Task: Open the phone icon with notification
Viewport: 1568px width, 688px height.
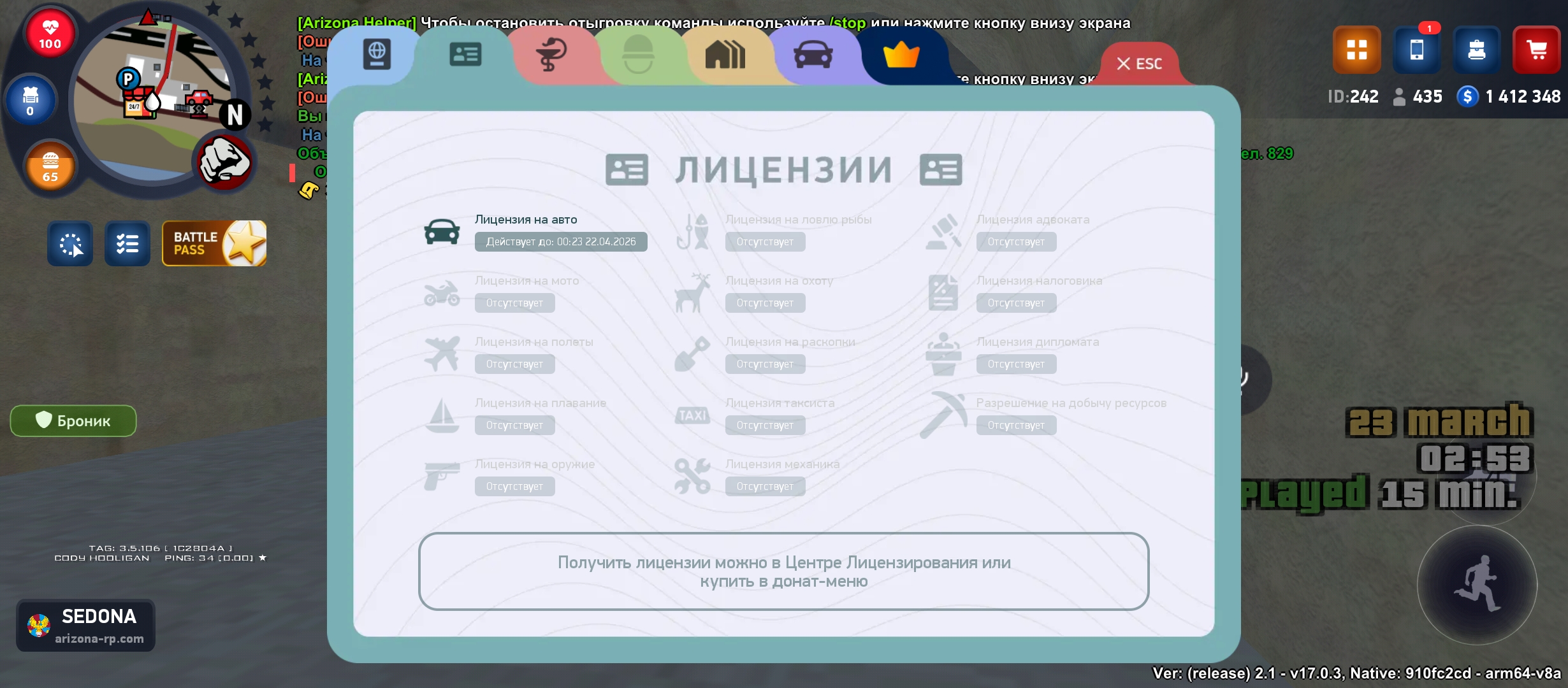Action: click(1416, 50)
